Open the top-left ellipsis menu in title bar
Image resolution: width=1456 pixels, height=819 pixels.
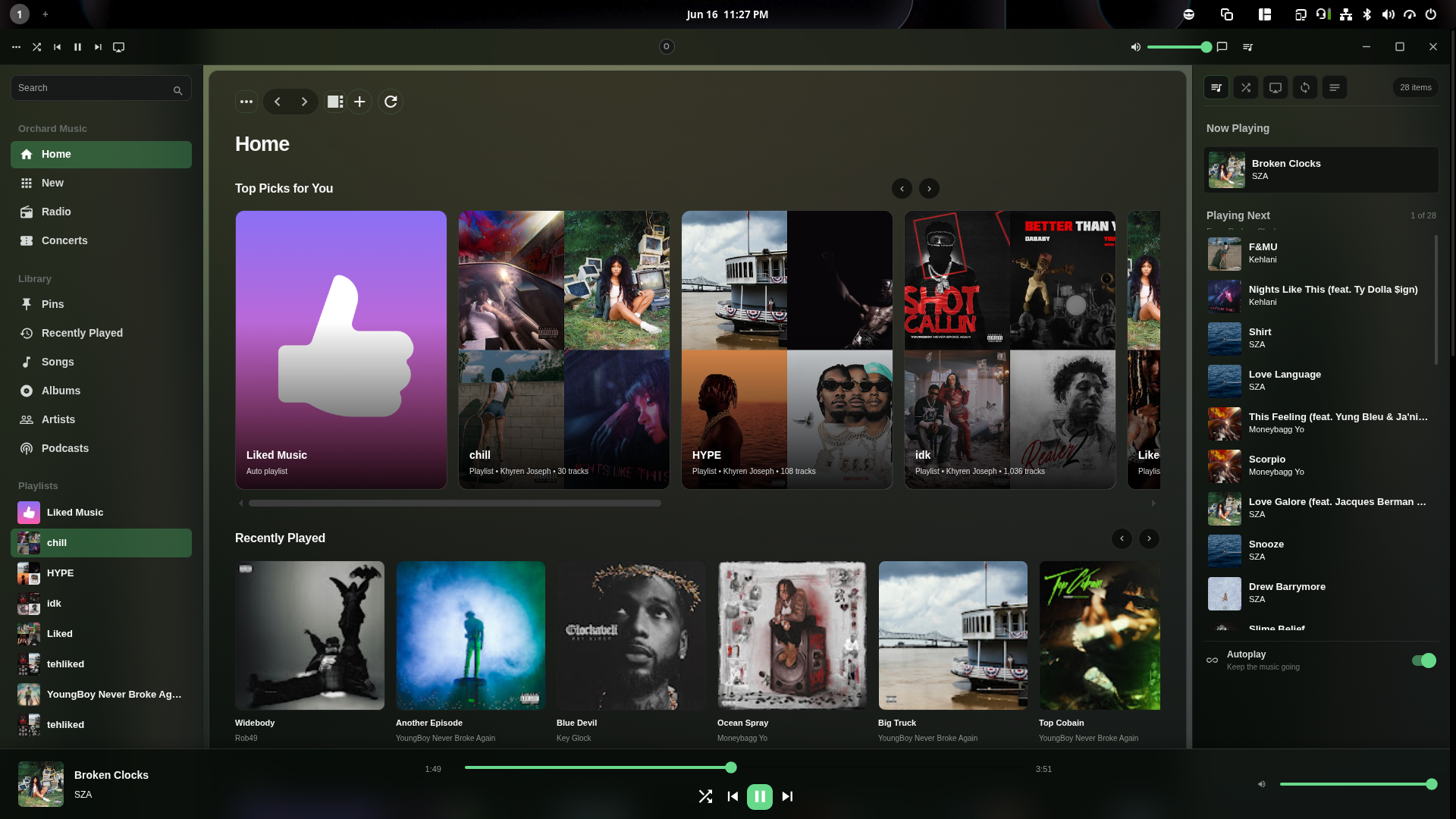click(x=16, y=47)
